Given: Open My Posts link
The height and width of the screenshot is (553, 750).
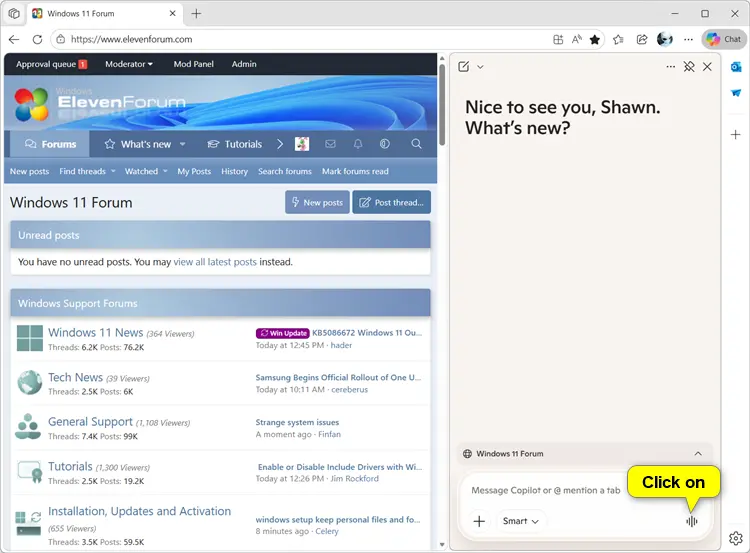Looking at the screenshot, I should point(194,171).
